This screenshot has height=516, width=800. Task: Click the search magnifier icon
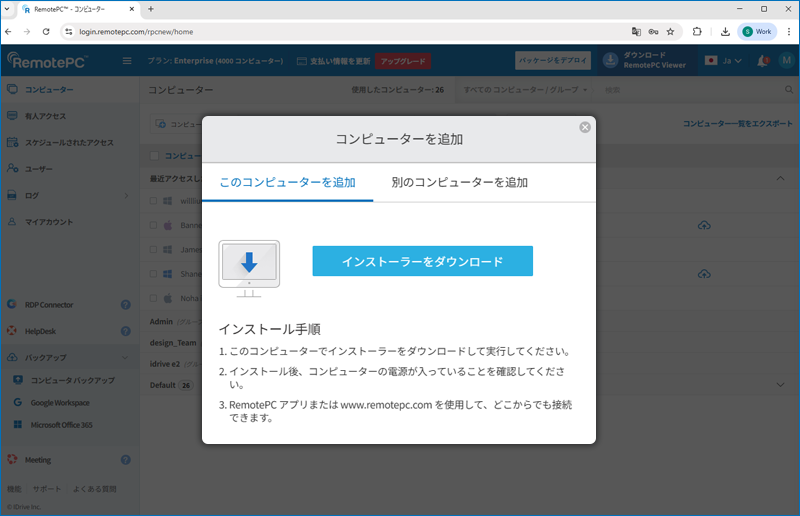[789, 90]
